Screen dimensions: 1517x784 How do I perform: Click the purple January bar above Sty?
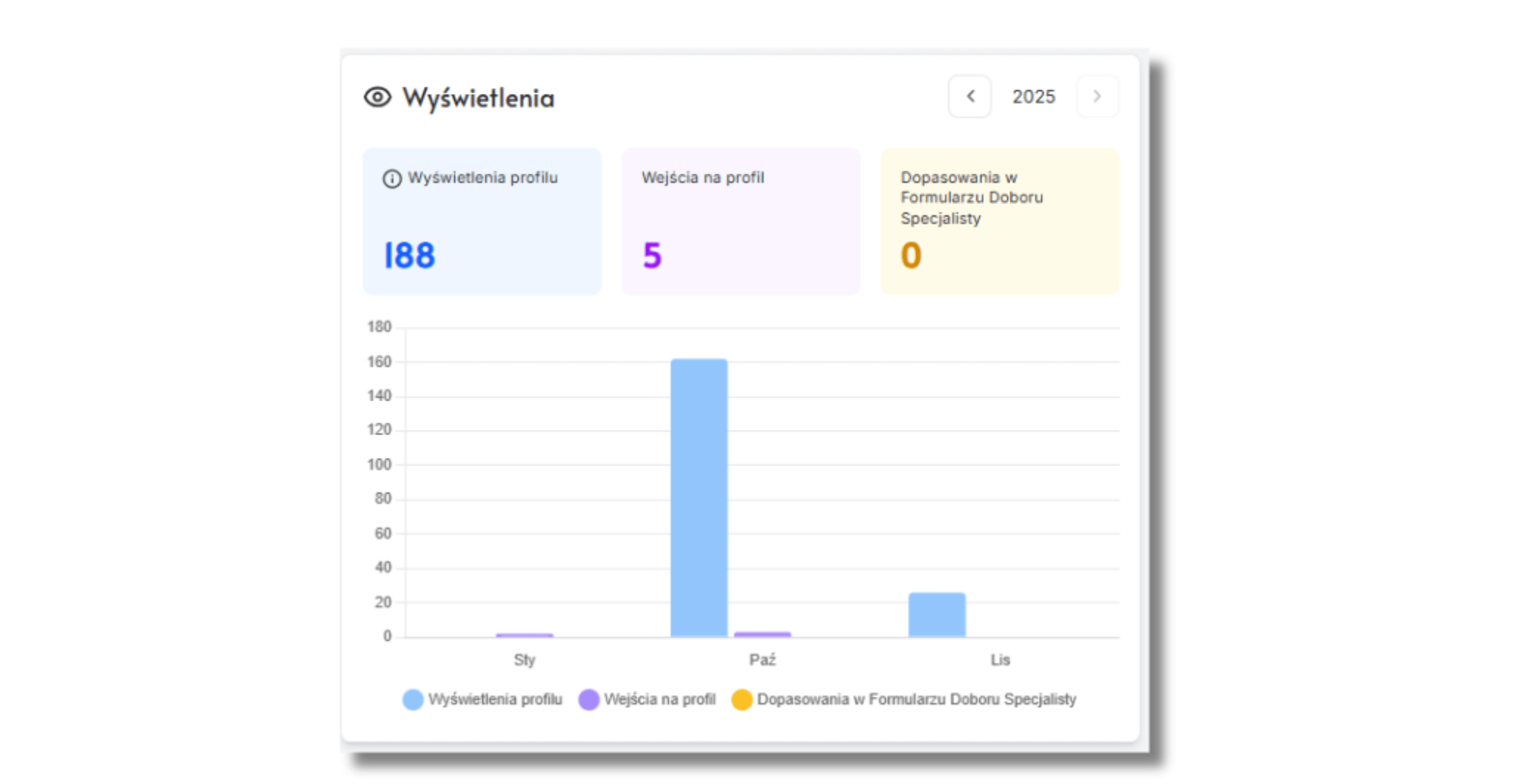pyautogui.click(x=524, y=635)
